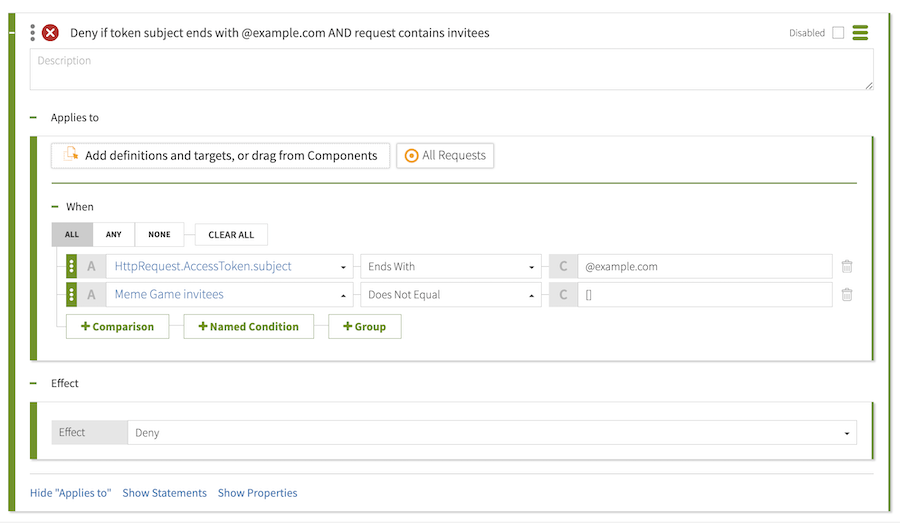900x523 pixels.
Task: Switch condition match to ANY
Action: [x=114, y=235]
